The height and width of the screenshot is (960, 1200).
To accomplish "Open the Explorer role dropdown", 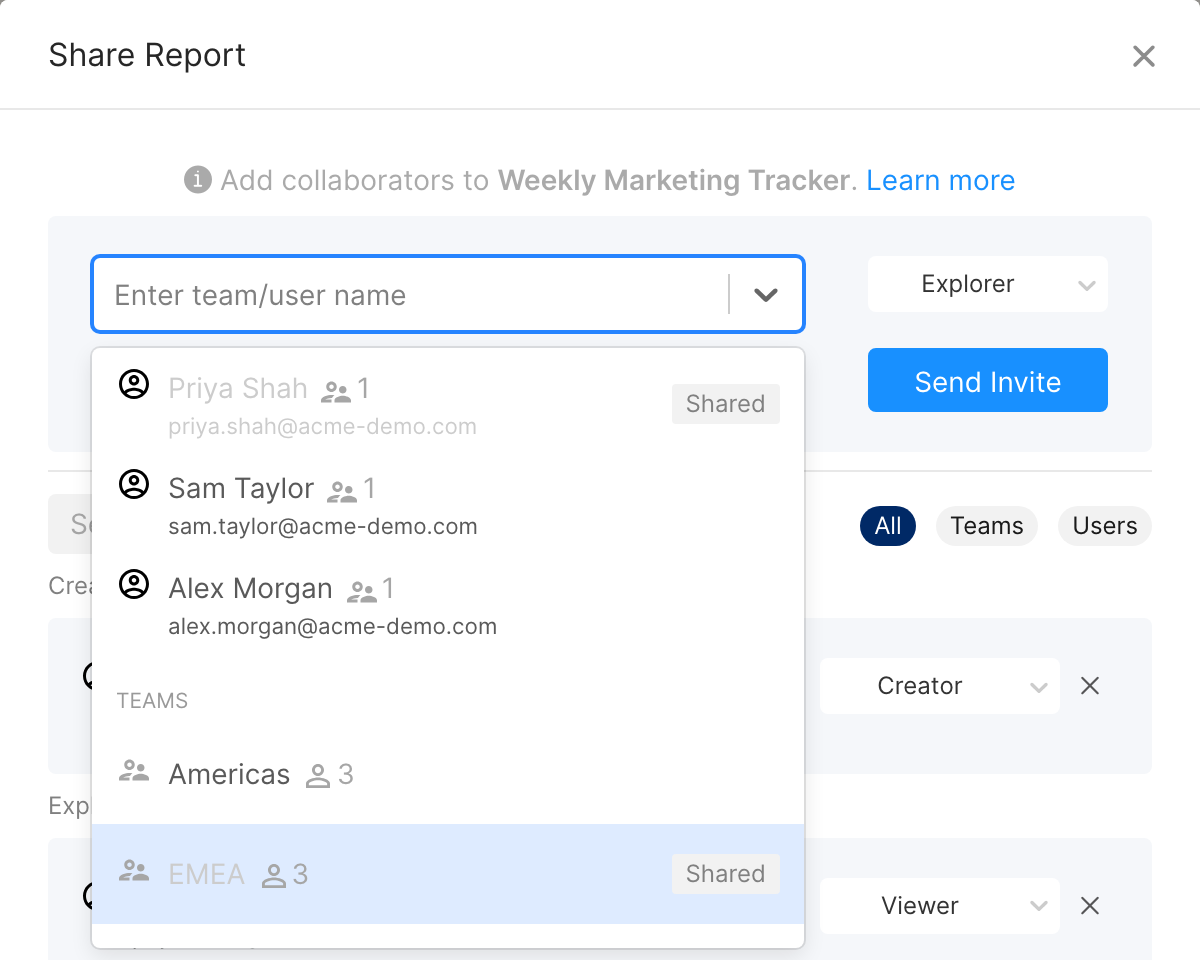I will (988, 284).
